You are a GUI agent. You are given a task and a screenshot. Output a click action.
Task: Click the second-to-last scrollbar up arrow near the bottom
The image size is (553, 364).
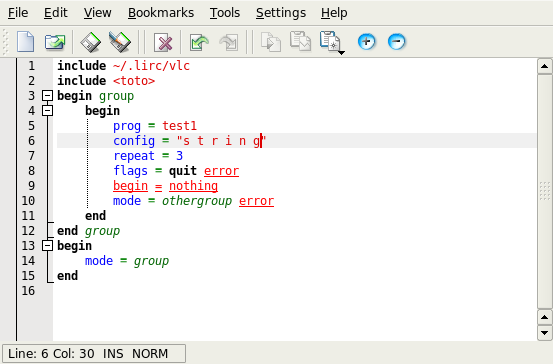544,317
